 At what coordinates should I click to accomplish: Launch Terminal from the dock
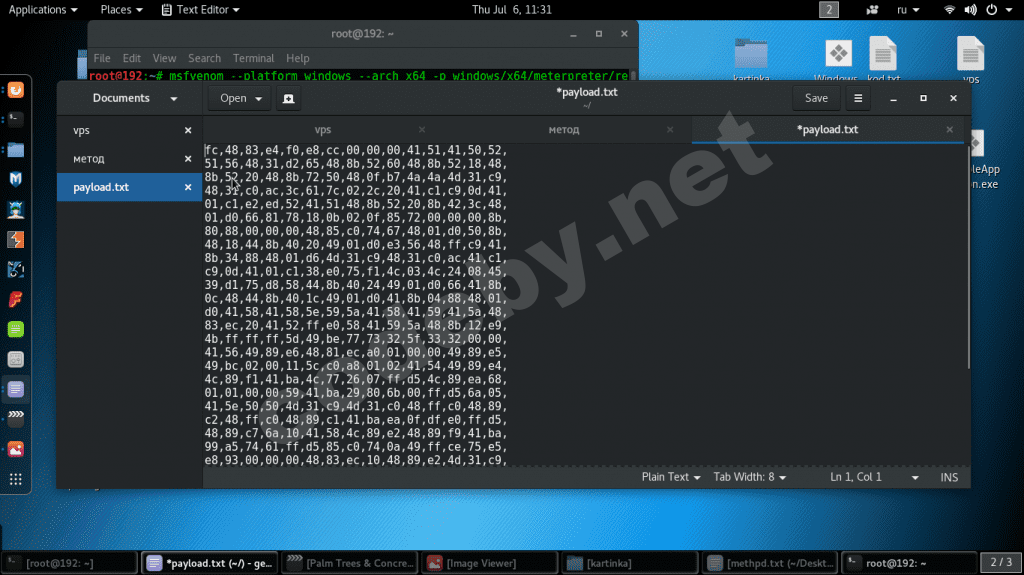(x=16, y=119)
